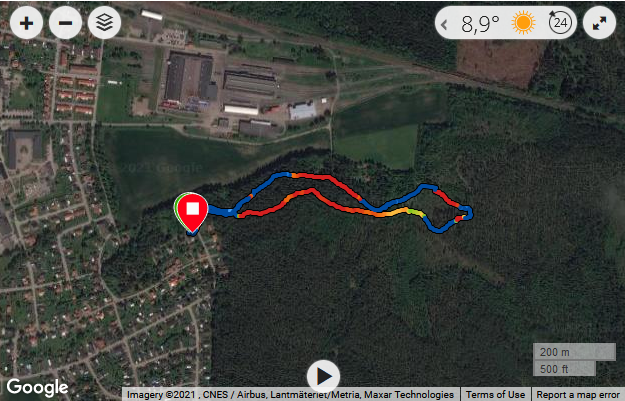Click the 24-hour history clock icon
Viewport: 625px width, 401px height.
point(560,23)
